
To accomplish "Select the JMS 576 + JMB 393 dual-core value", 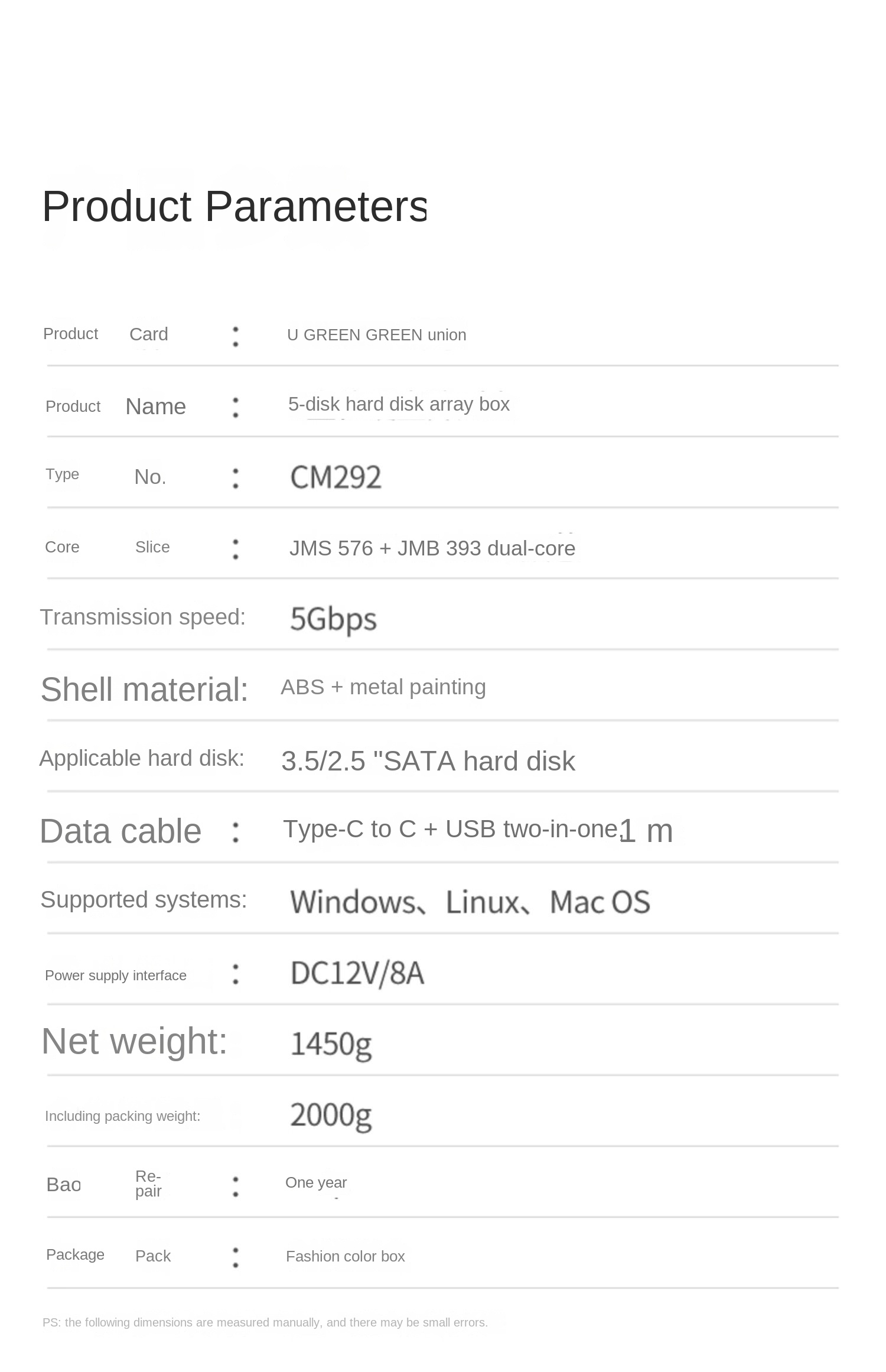I will point(432,548).
